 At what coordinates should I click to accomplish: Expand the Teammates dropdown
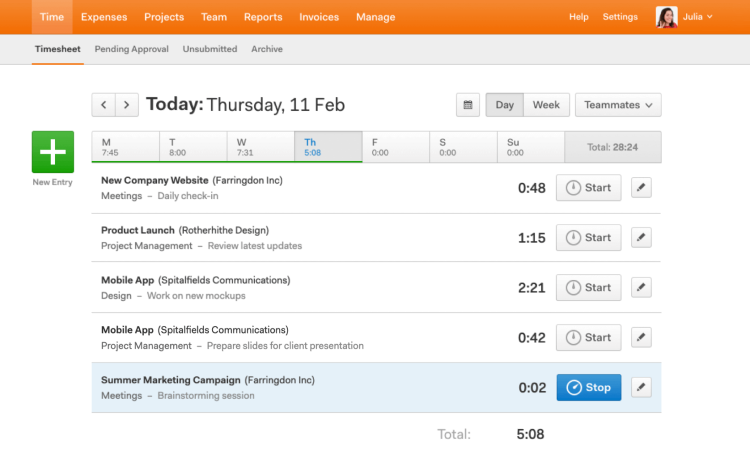[618, 105]
